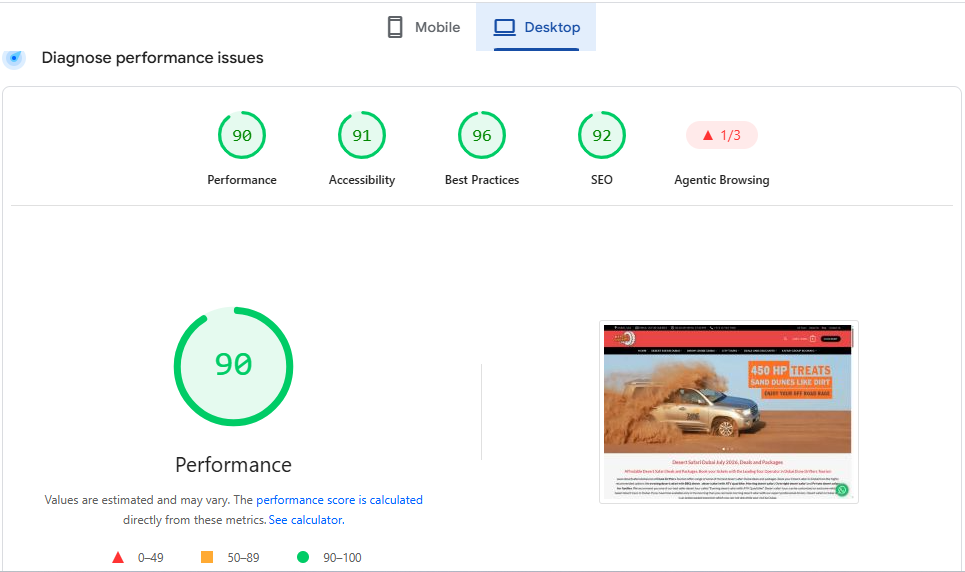965x572 pixels.
Task: Click the green WhatsApp icon in the thumbnail
Action: [842, 490]
